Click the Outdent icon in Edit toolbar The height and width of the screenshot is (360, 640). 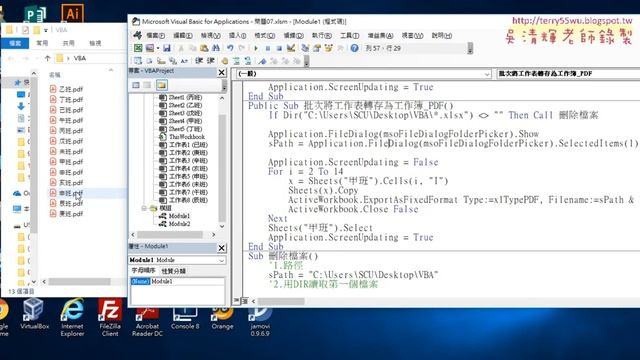(211, 61)
